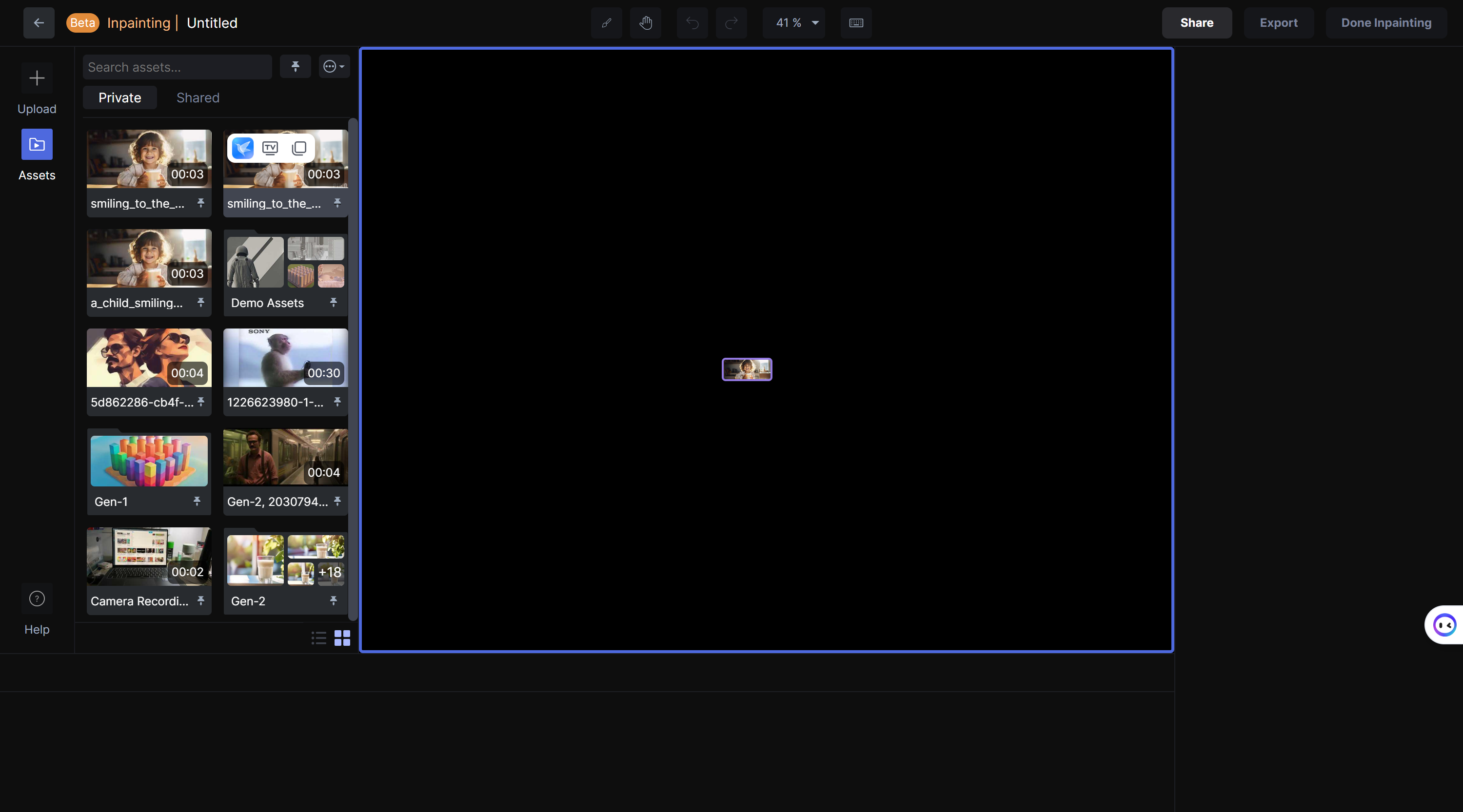
Task: Select a_child_smiling video thumbnail
Action: pos(149,258)
